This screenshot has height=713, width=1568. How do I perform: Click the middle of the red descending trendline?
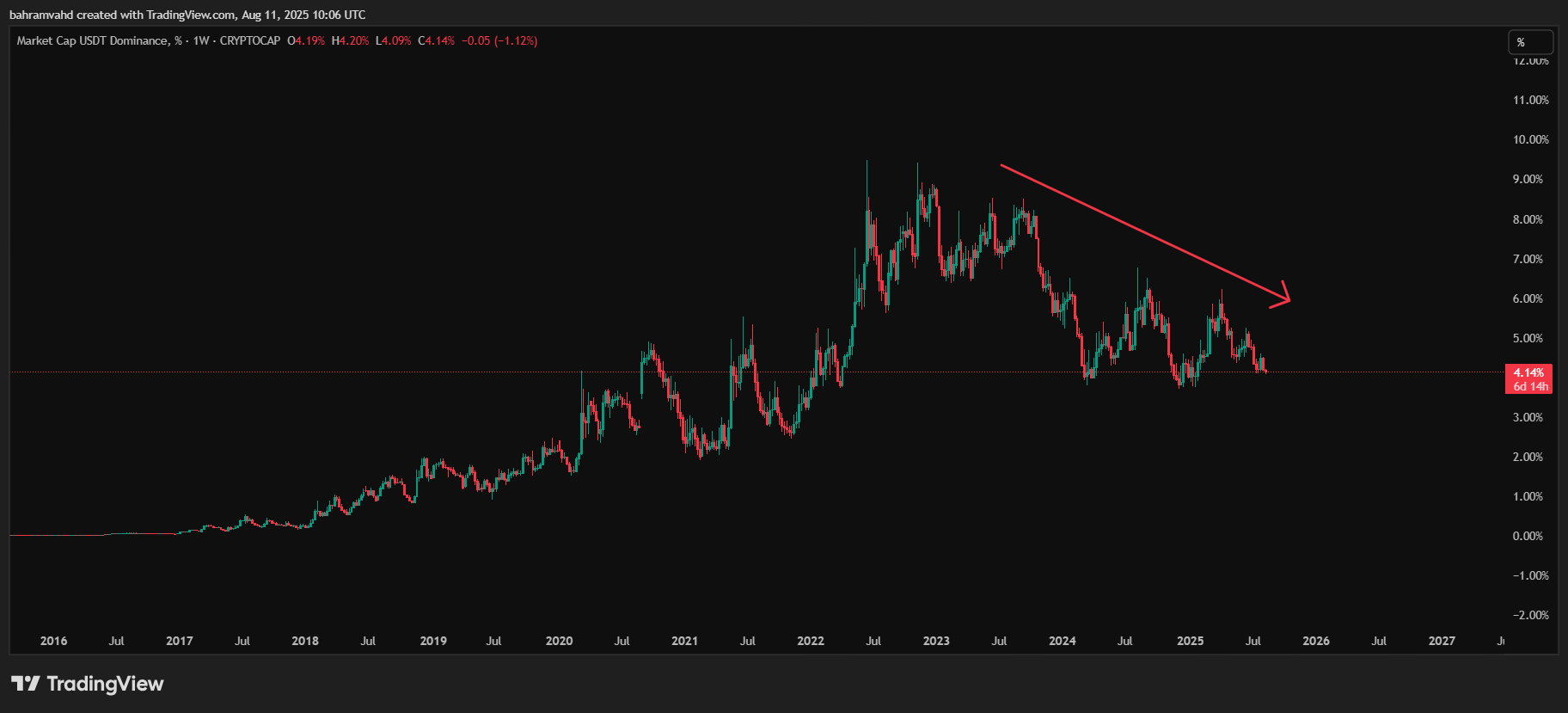click(x=1143, y=231)
